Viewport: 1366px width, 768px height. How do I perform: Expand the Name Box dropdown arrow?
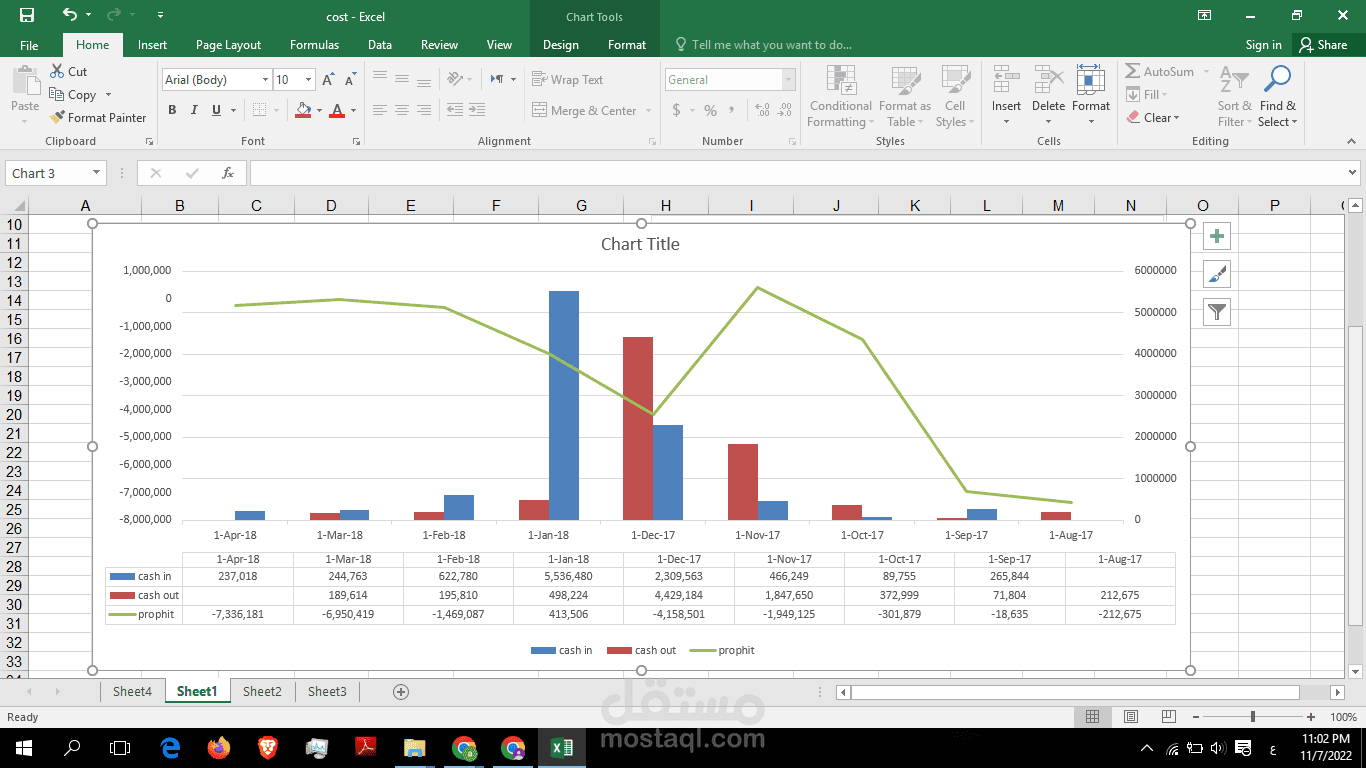[96, 173]
